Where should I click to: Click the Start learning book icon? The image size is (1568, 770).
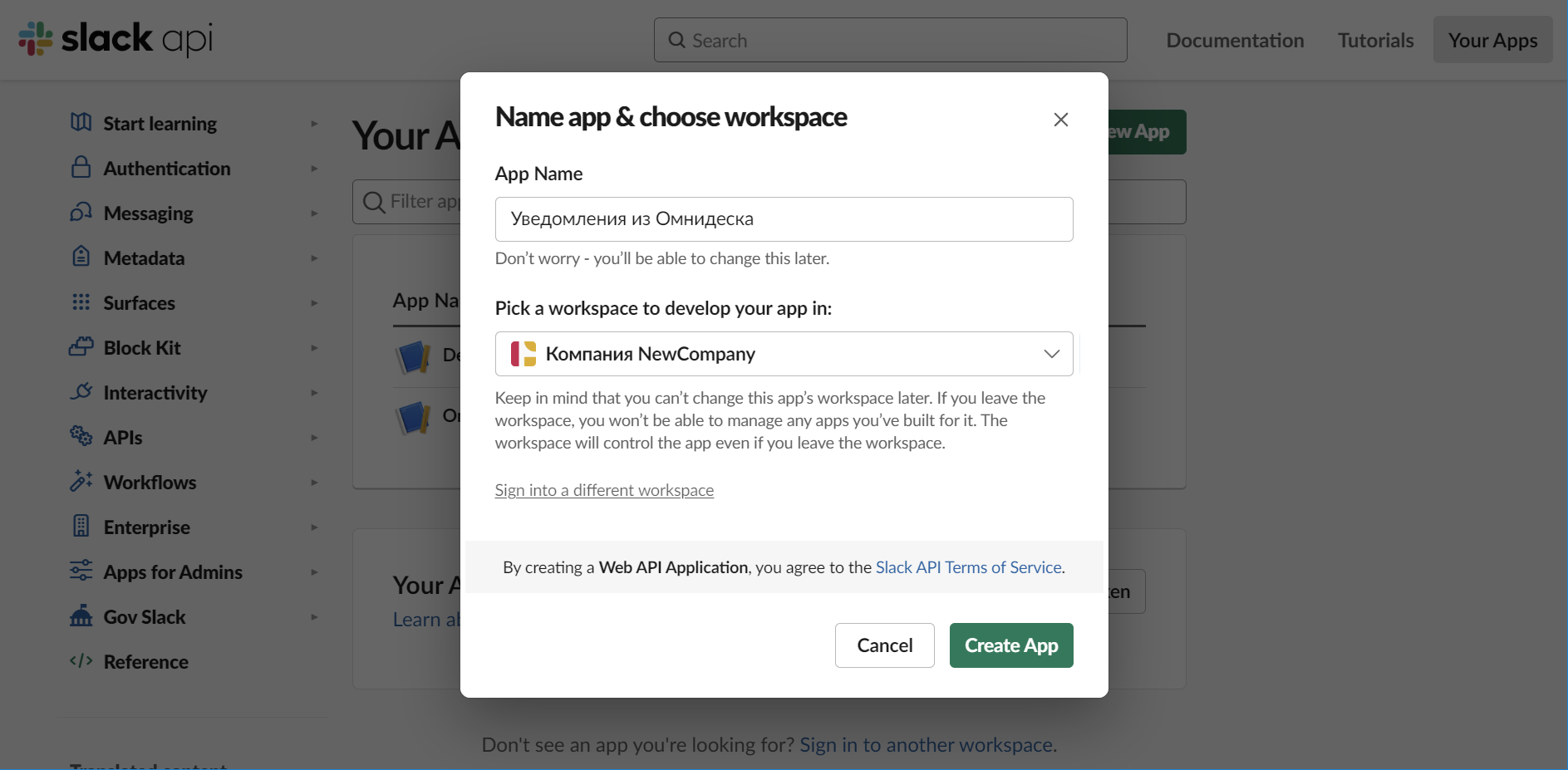click(81, 123)
